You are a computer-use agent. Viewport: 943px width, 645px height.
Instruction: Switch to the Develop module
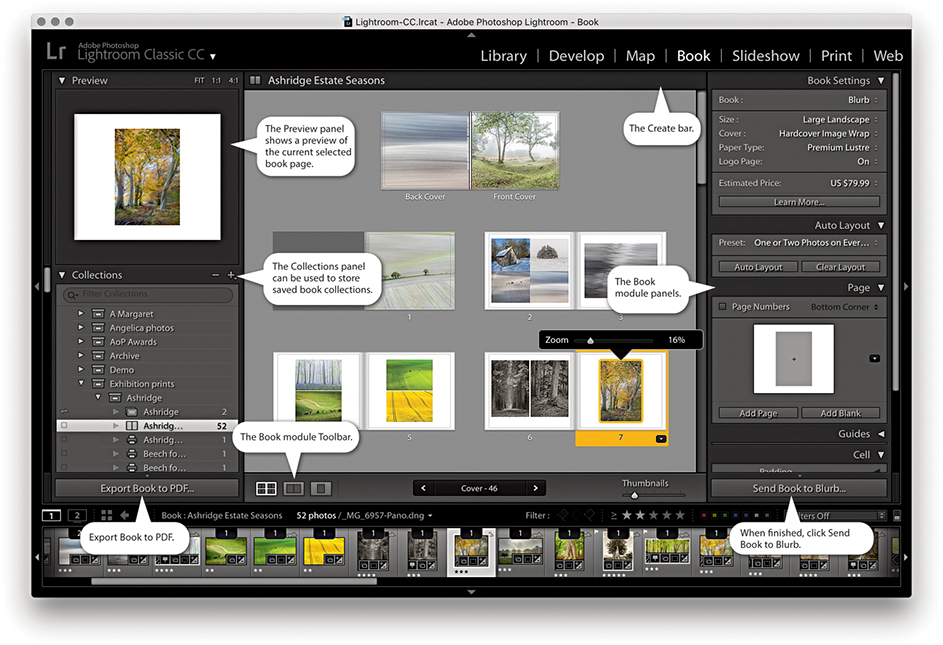pyautogui.click(x=576, y=56)
